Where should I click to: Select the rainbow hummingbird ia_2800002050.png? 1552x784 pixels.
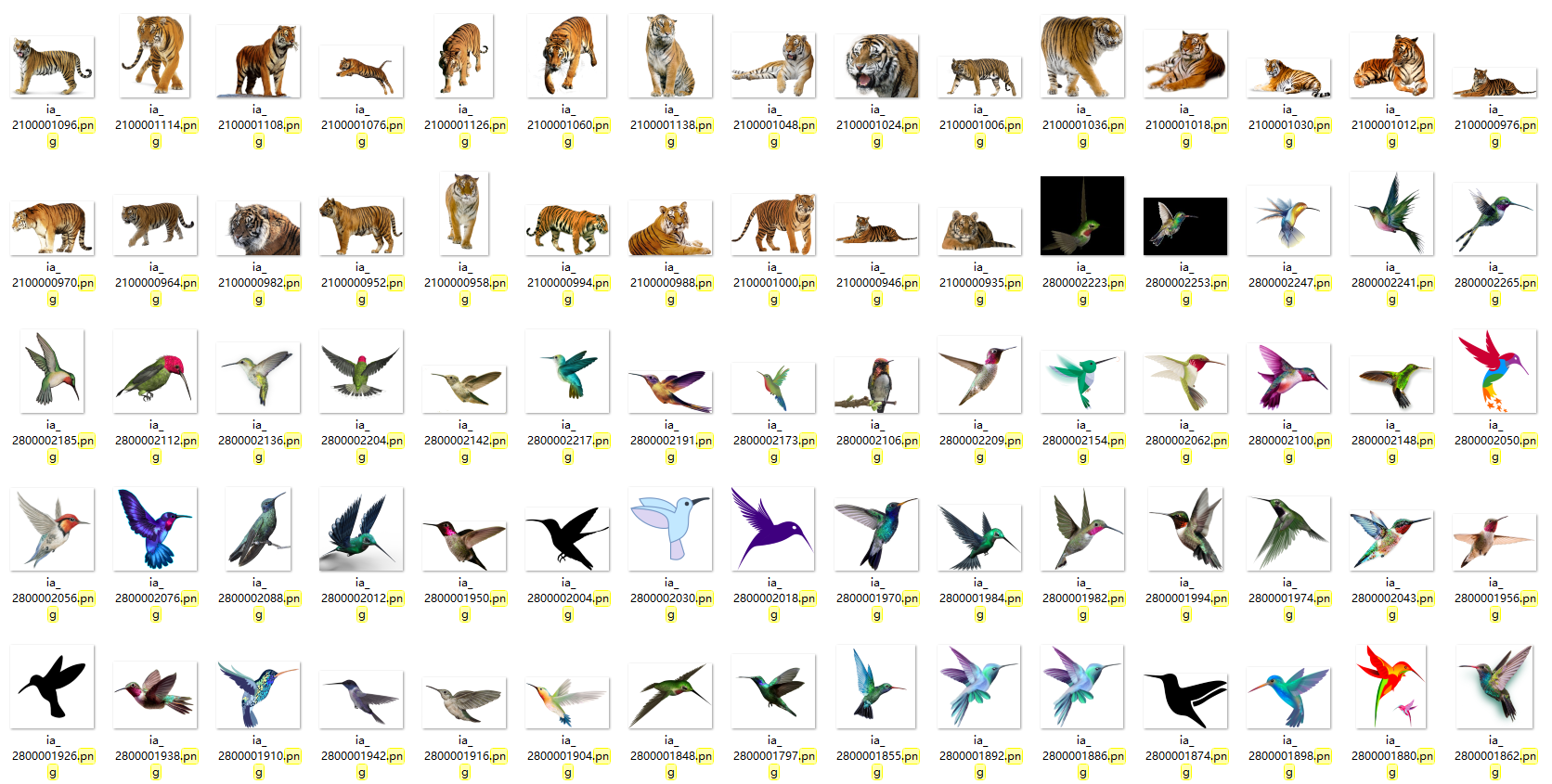(x=1494, y=371)
